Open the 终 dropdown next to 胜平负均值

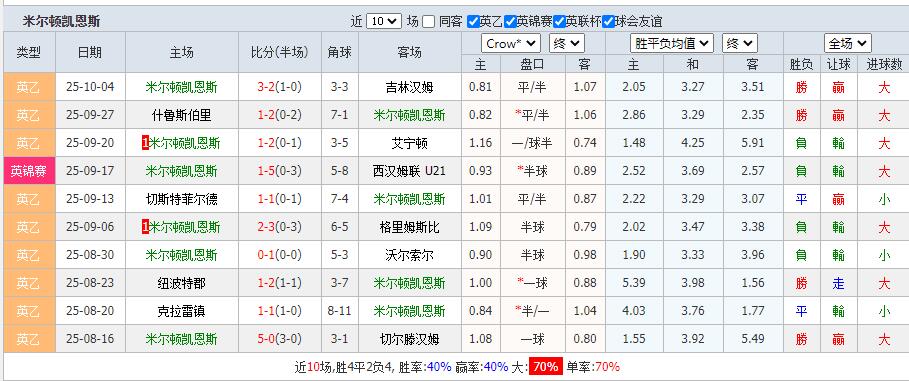click(740, 43)
